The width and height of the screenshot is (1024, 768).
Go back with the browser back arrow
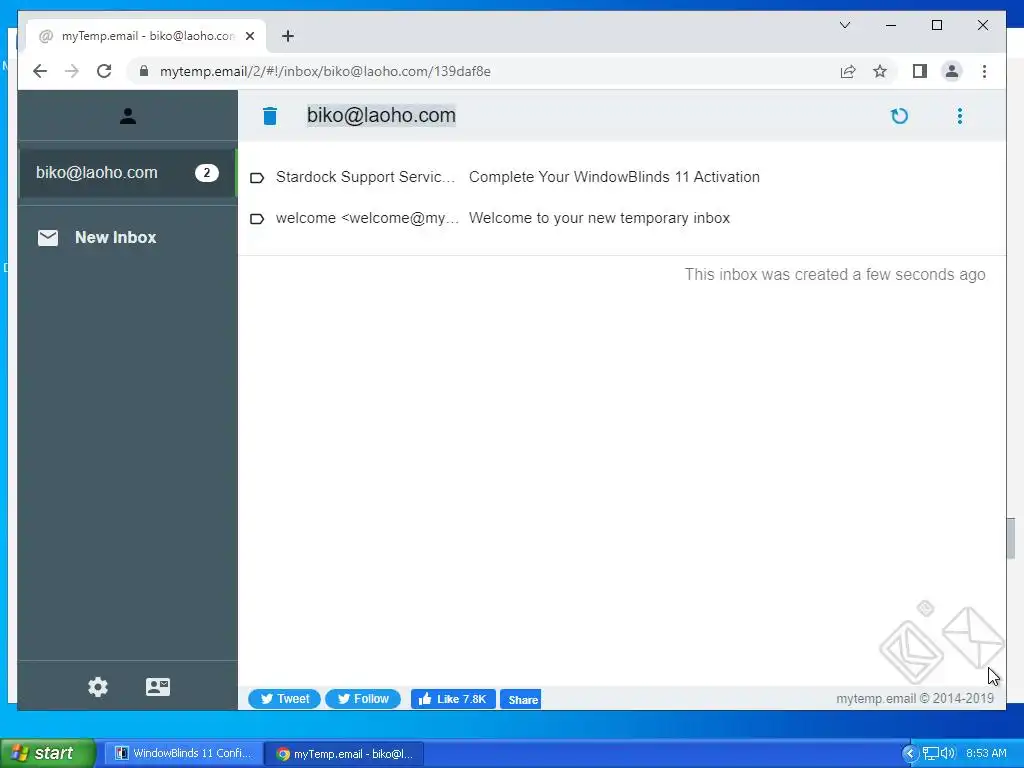(x=40, y=71)
